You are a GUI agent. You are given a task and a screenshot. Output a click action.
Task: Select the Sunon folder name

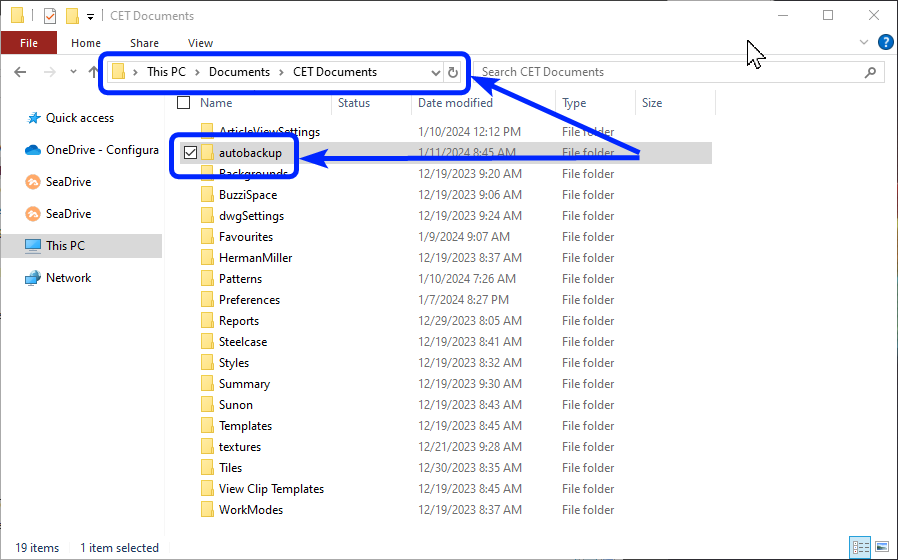coord(235,405)
